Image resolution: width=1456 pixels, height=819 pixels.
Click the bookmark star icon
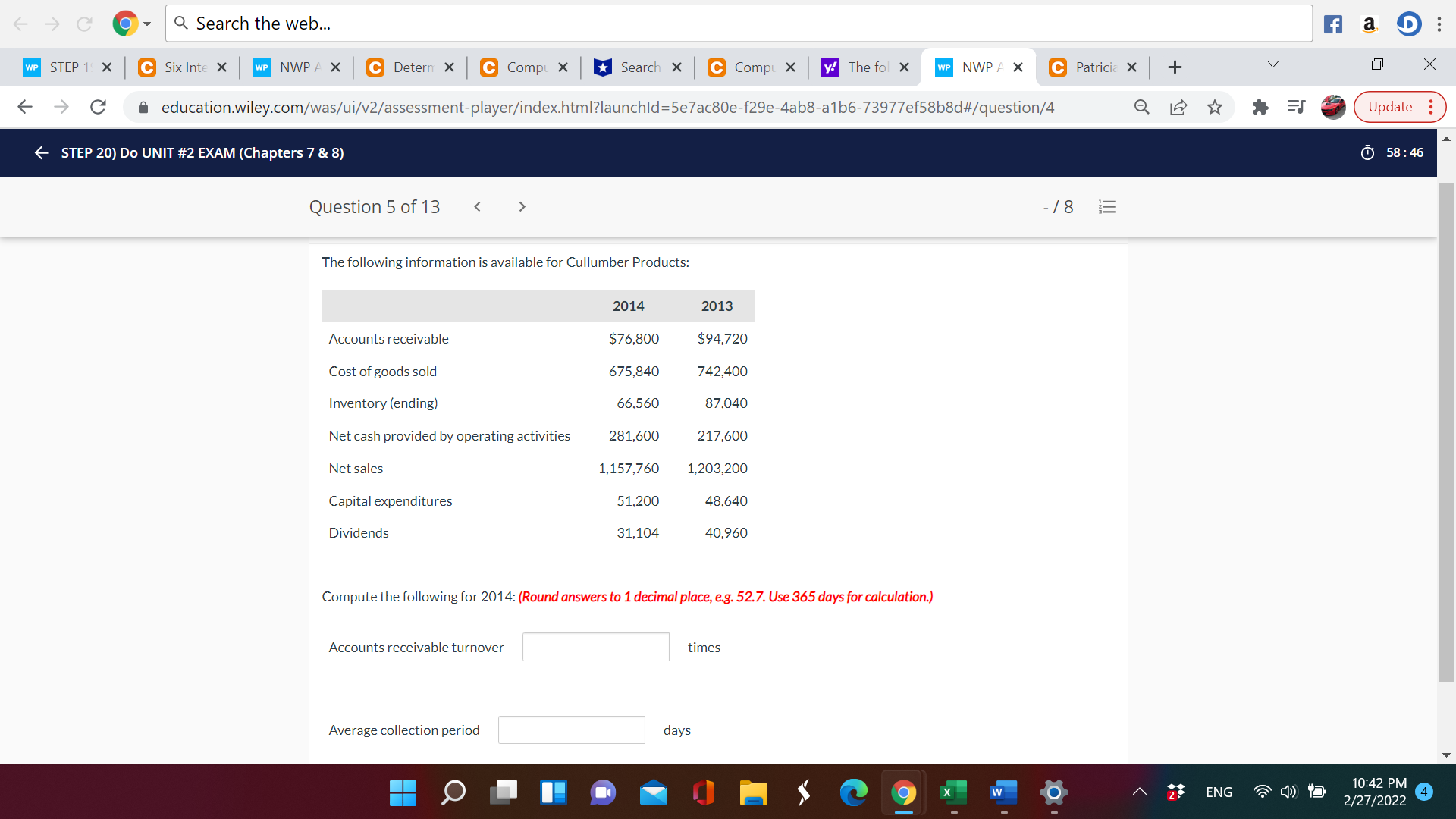tap(1215, 107)
